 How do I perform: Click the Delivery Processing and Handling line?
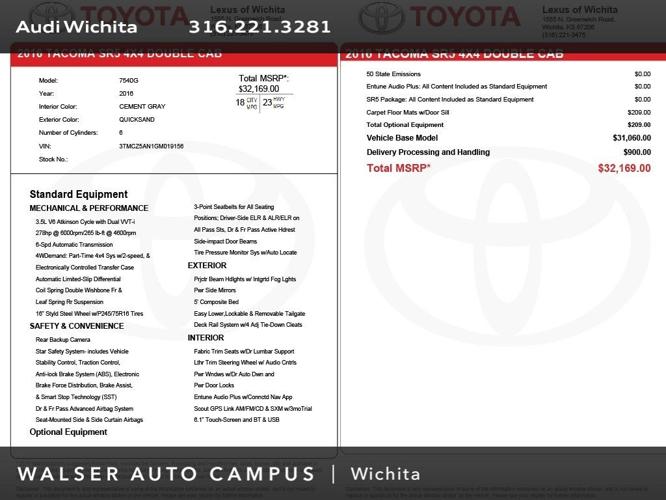click(436, 151)
